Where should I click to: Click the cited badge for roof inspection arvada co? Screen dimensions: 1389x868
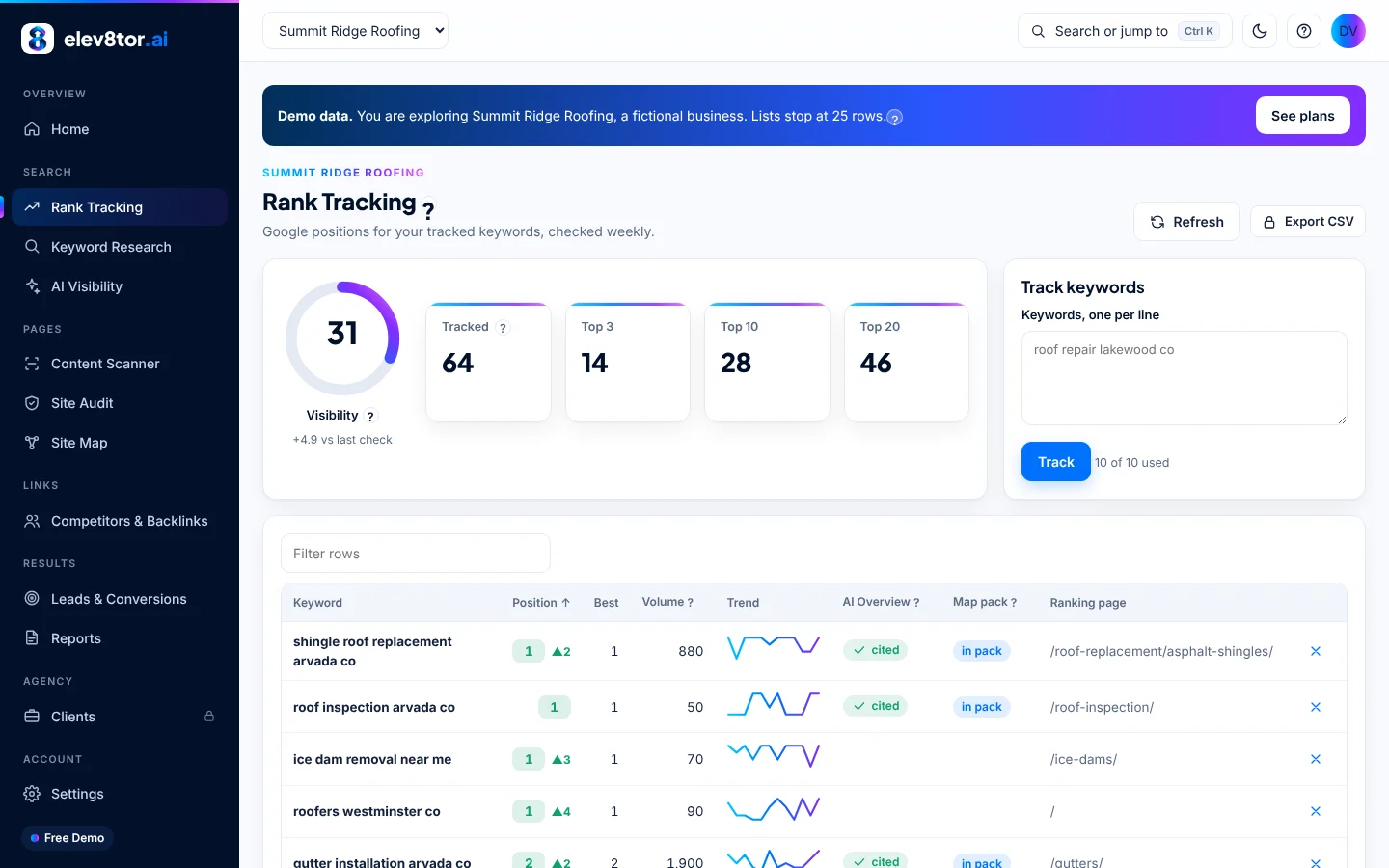pyautogui.click(x=875, y=706)
